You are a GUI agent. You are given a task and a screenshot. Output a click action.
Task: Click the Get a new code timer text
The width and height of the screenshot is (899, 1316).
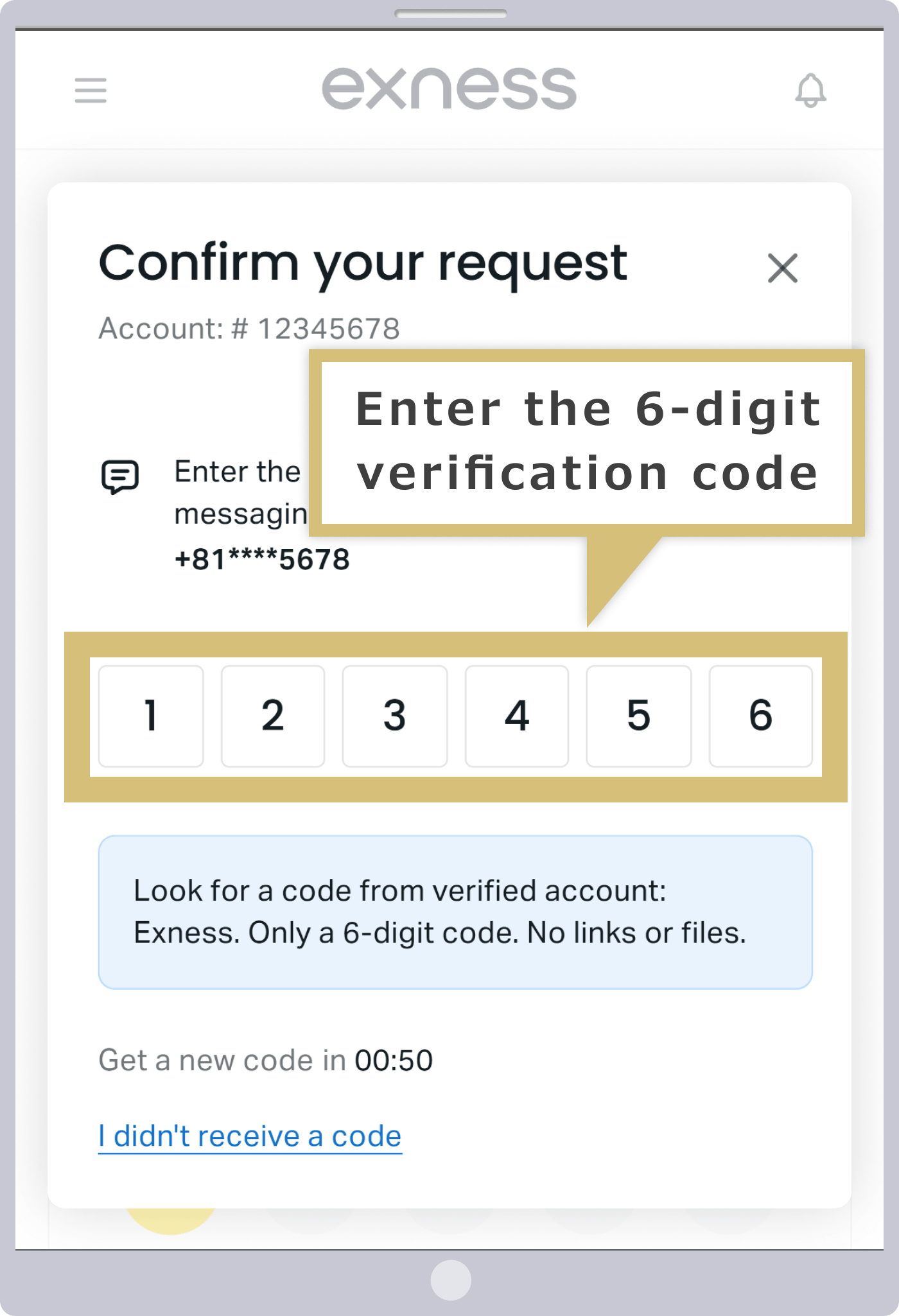[265, 1061]
